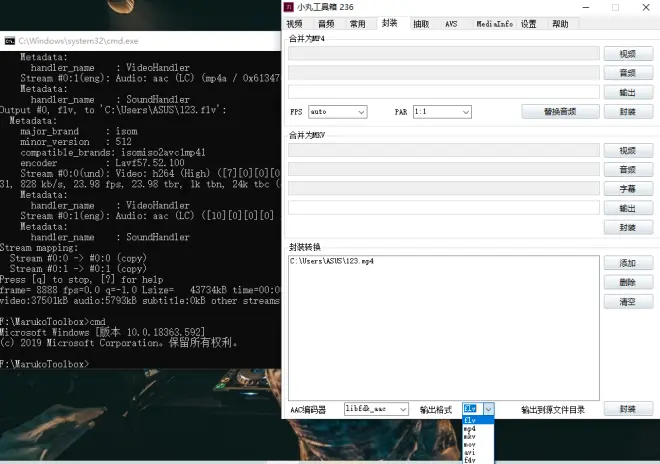
Task: Click 视频 button in 合并为MP4 section
Action: (628, 54)
